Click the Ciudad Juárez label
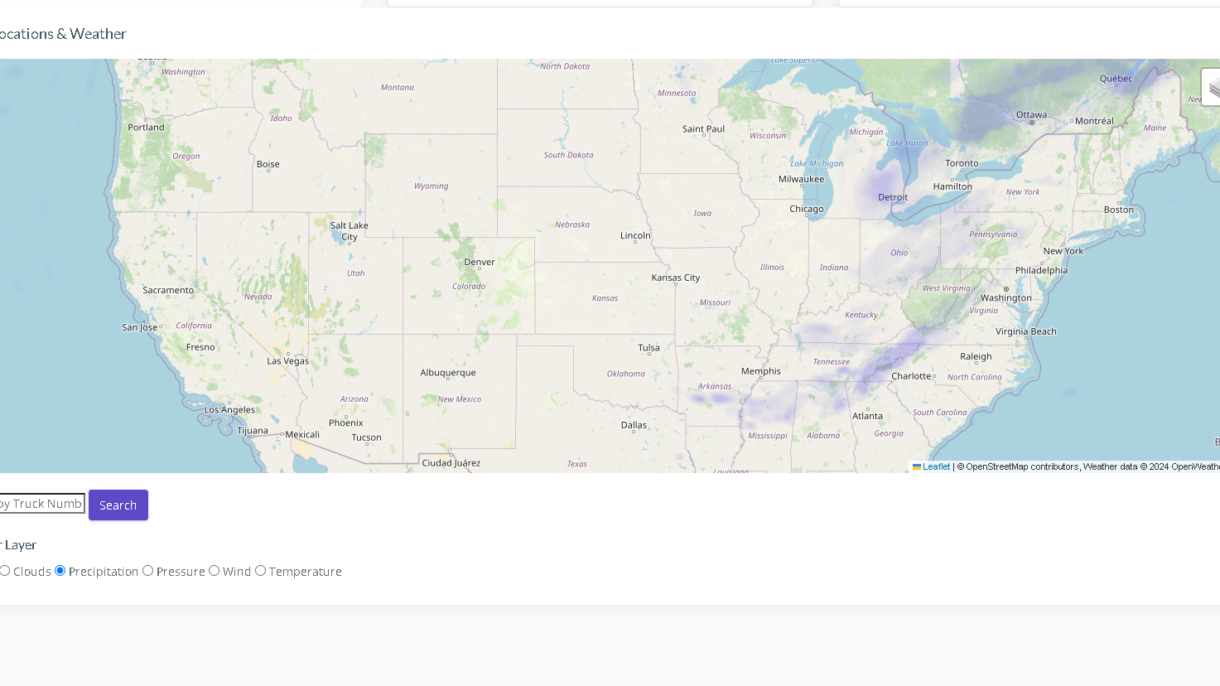 click(451, 462)
